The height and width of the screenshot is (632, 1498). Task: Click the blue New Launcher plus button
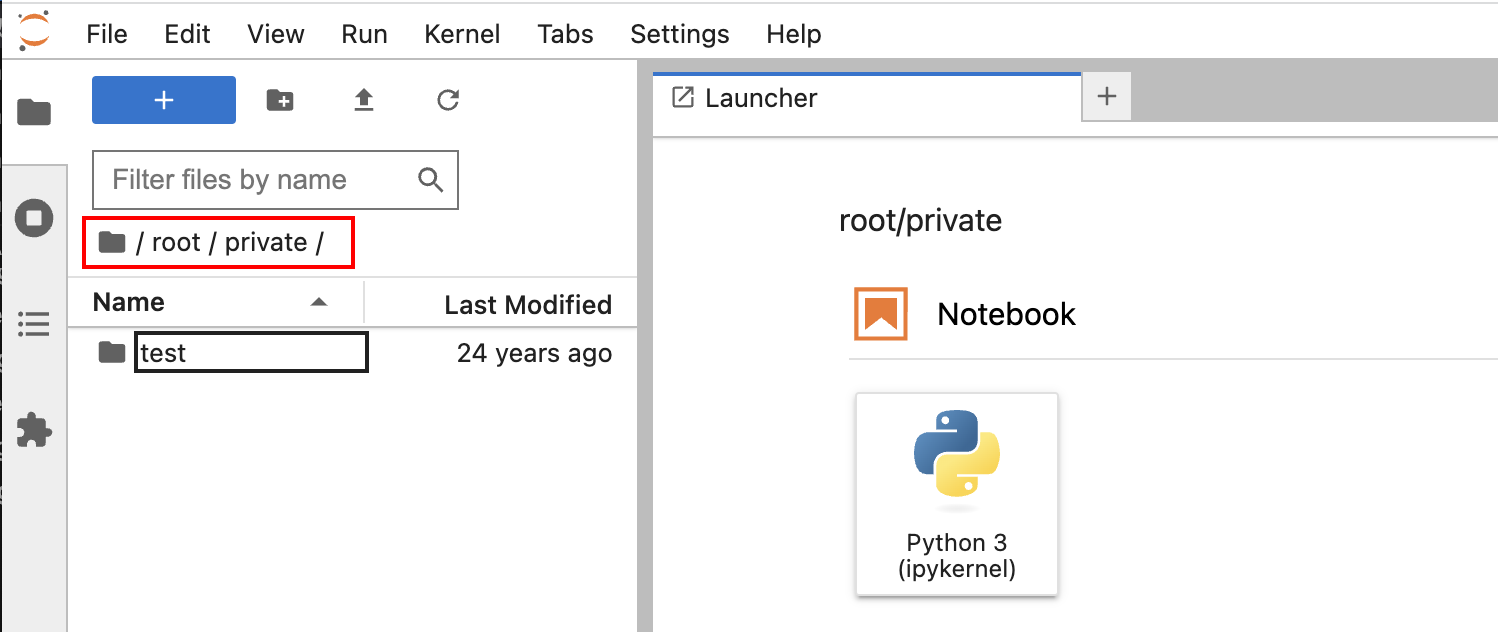click(x=164, y=100)
